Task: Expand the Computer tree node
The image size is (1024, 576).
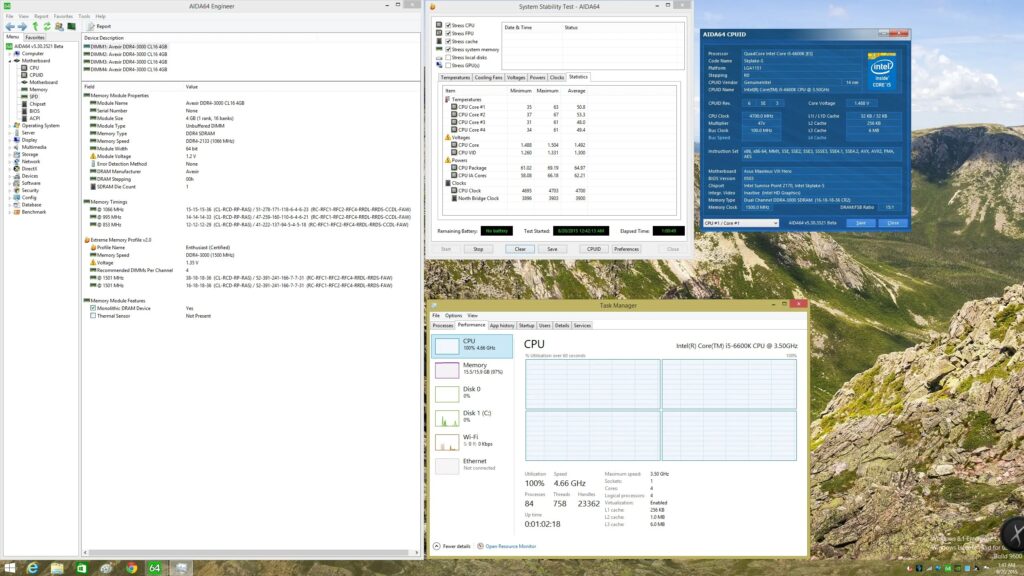Action: (9, 54)
